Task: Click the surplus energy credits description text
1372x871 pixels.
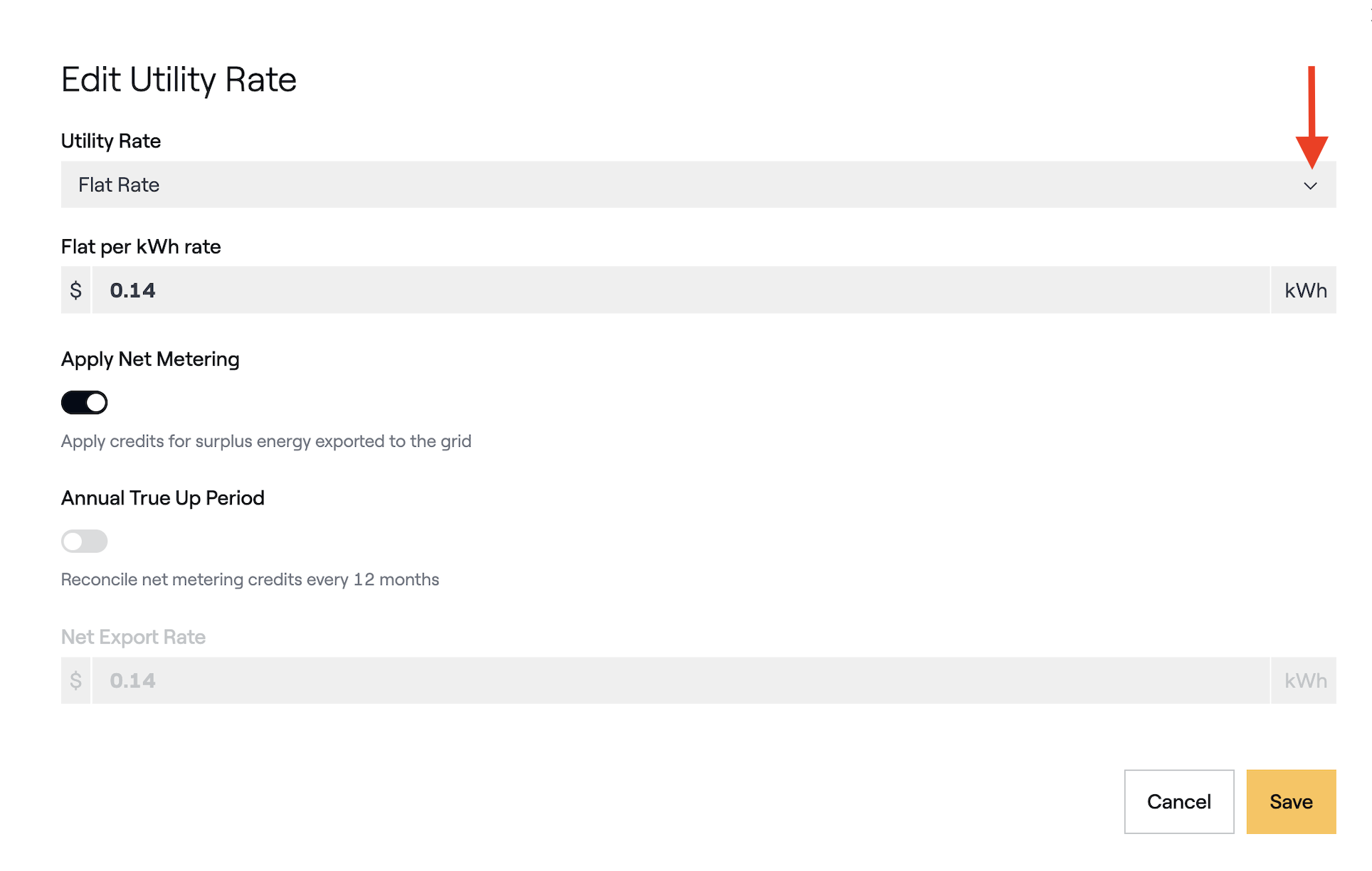Action: (x=266, y=441)
